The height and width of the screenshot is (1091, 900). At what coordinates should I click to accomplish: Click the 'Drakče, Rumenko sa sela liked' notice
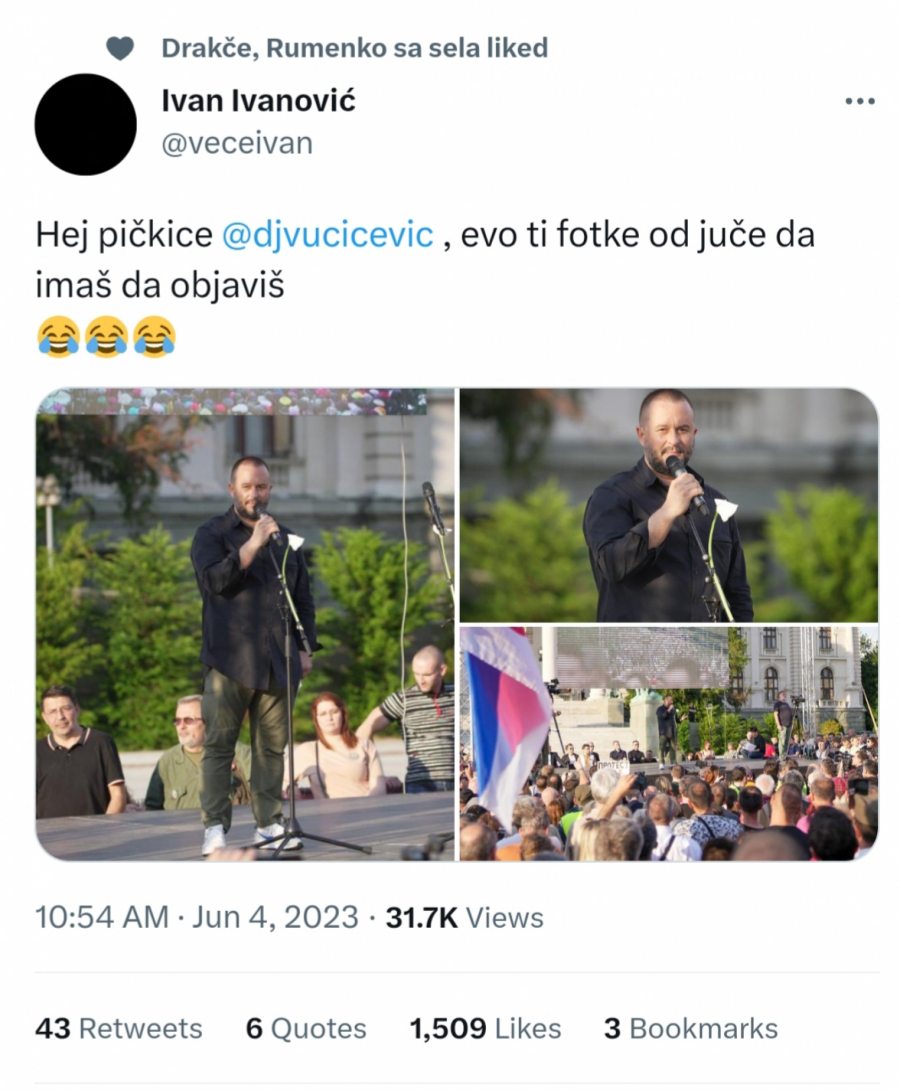point(354,48)
